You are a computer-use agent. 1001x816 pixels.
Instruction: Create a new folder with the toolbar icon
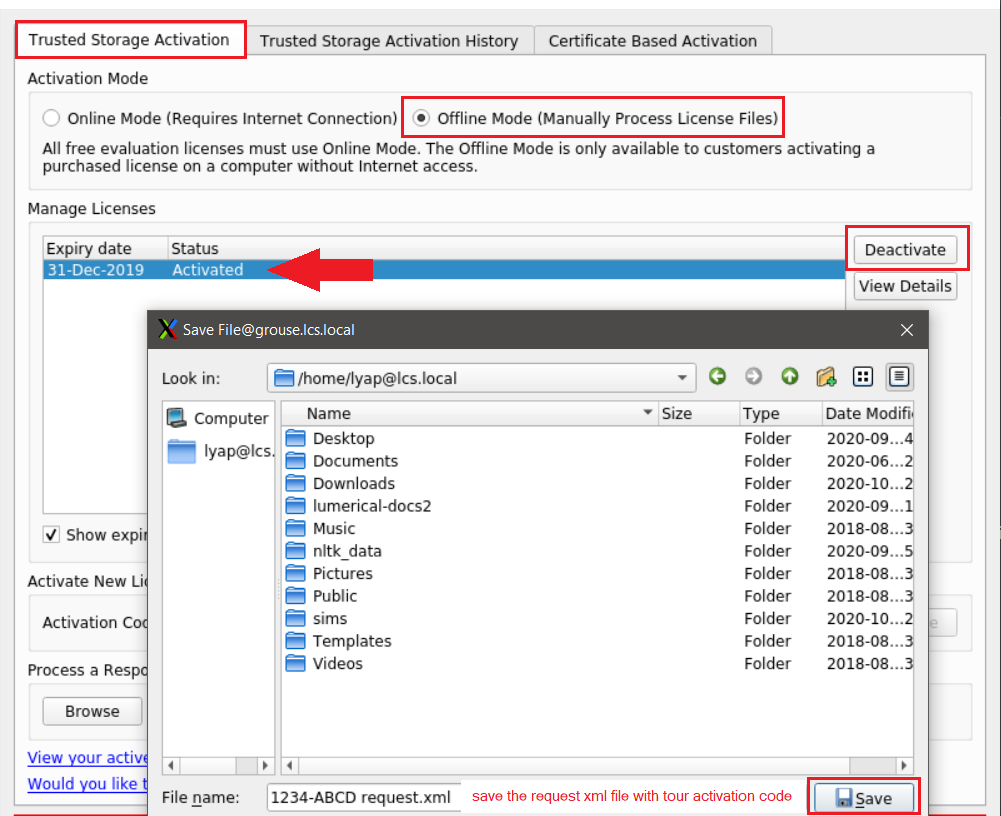click(826, 377)
